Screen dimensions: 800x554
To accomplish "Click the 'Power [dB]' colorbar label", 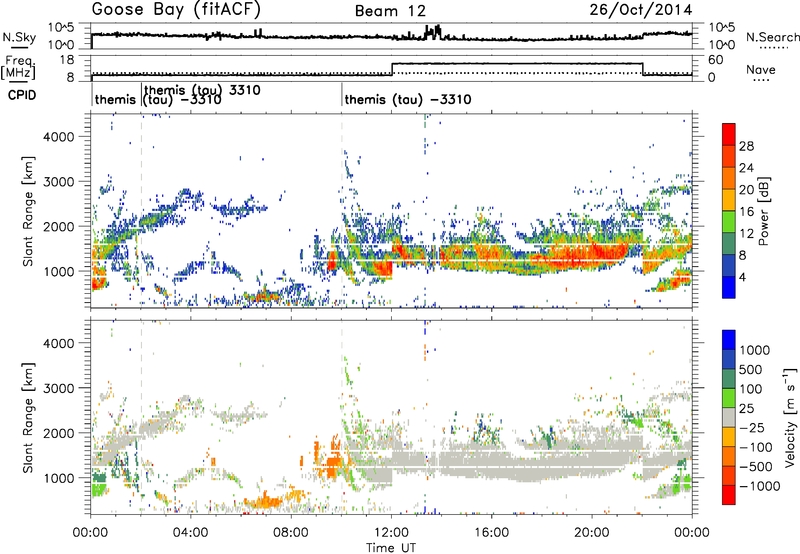I will (763, 211).
